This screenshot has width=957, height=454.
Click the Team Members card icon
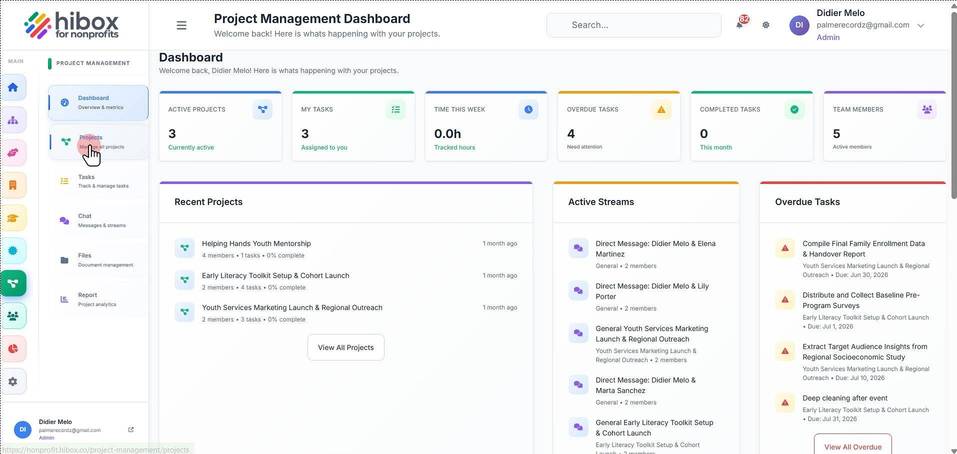coord(927,110)
